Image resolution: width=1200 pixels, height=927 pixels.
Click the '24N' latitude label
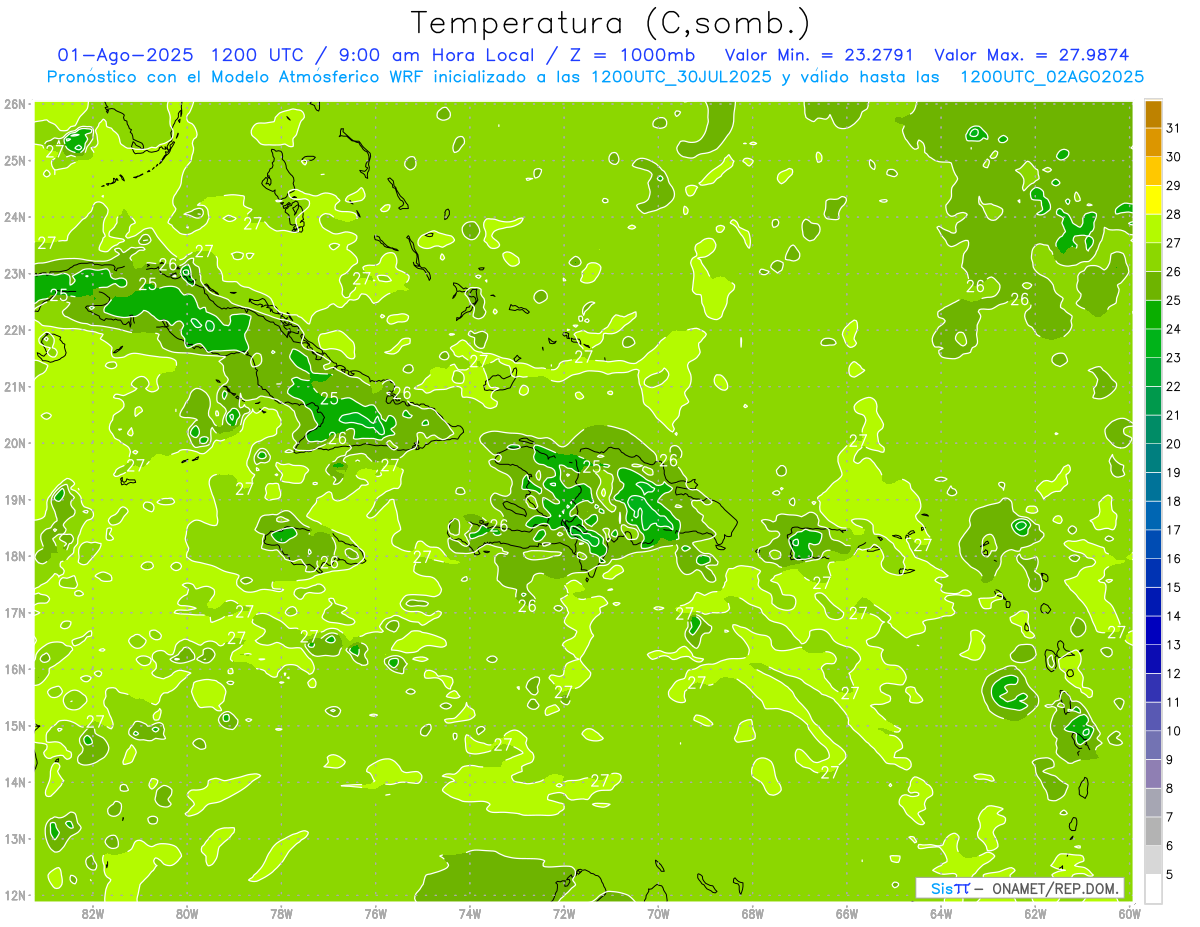point(15,217)
